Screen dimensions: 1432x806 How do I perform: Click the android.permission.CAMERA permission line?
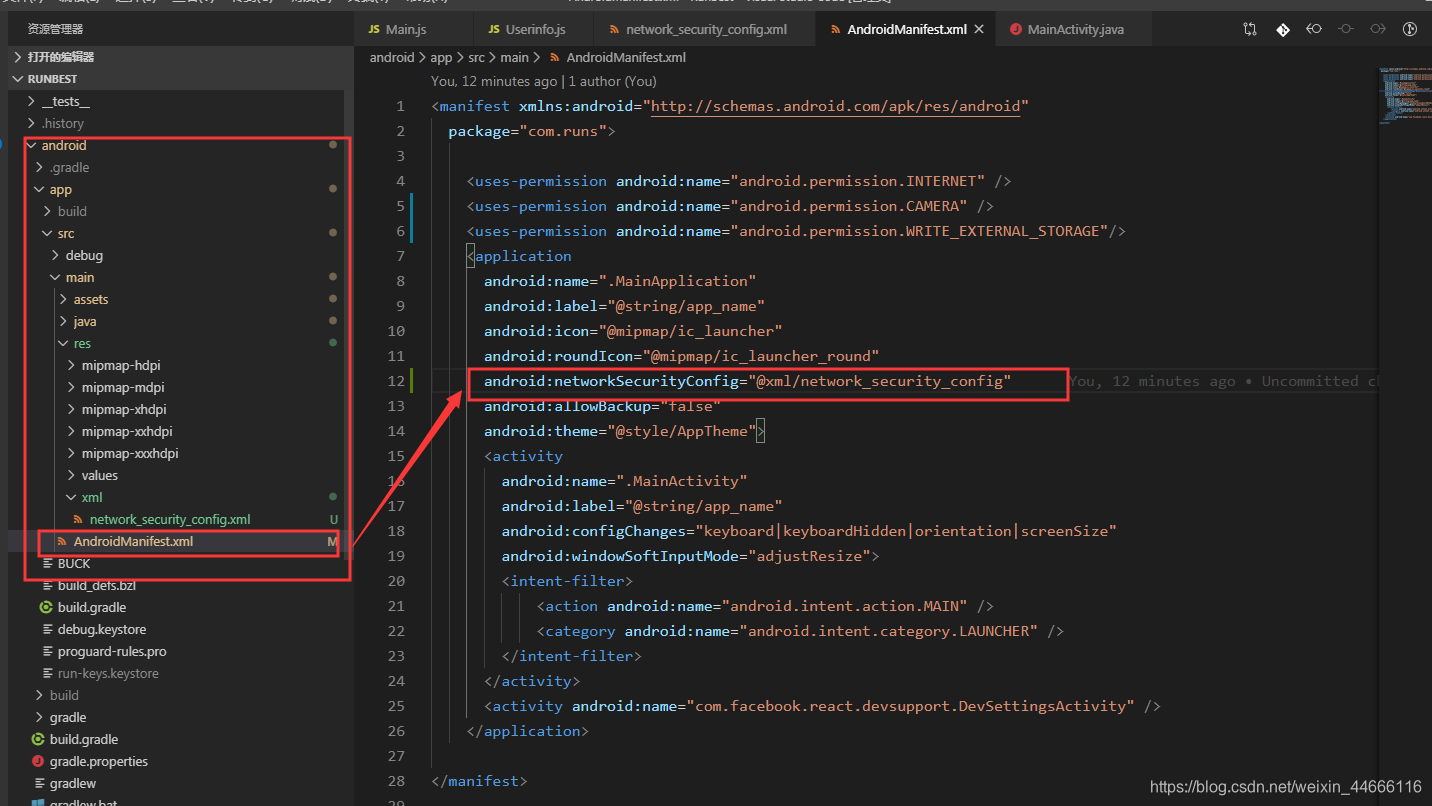click(730, 206)
